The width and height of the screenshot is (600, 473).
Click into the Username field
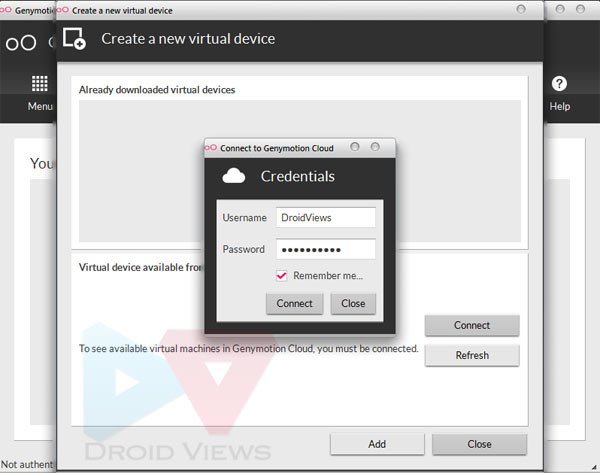click(326, 218)
